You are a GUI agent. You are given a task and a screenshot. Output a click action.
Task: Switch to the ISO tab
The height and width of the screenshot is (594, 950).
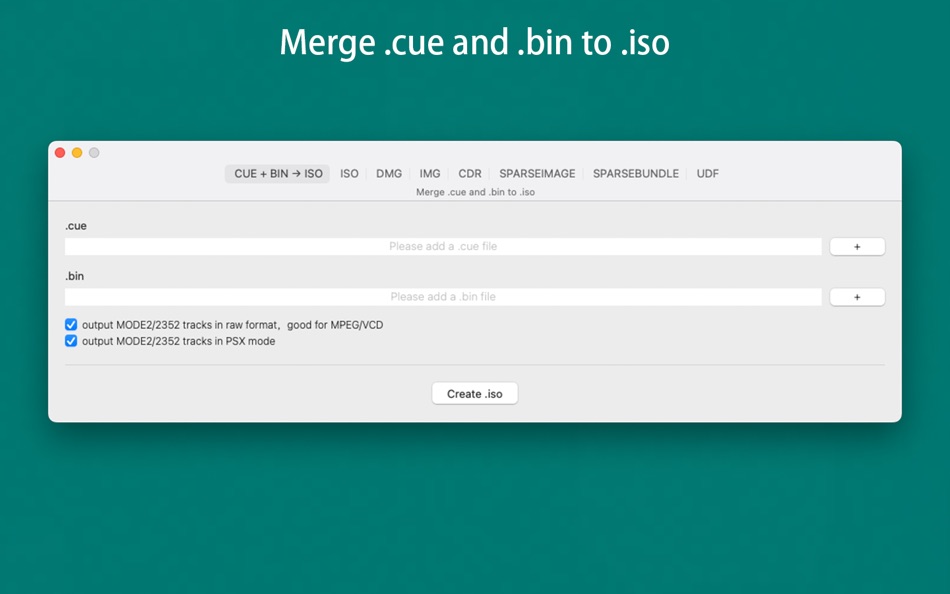tap(349, 174)
